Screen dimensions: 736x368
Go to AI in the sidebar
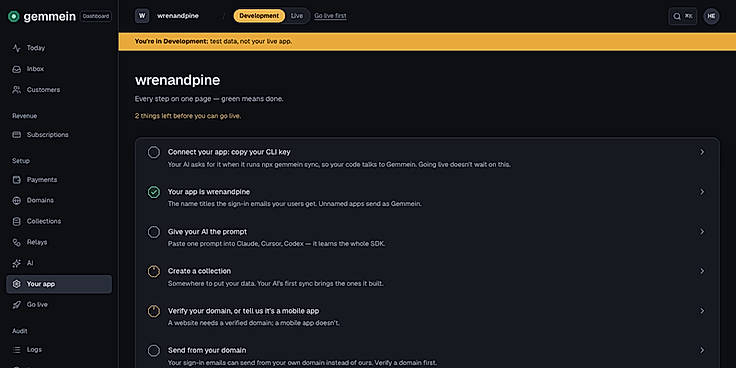(59, 263)
